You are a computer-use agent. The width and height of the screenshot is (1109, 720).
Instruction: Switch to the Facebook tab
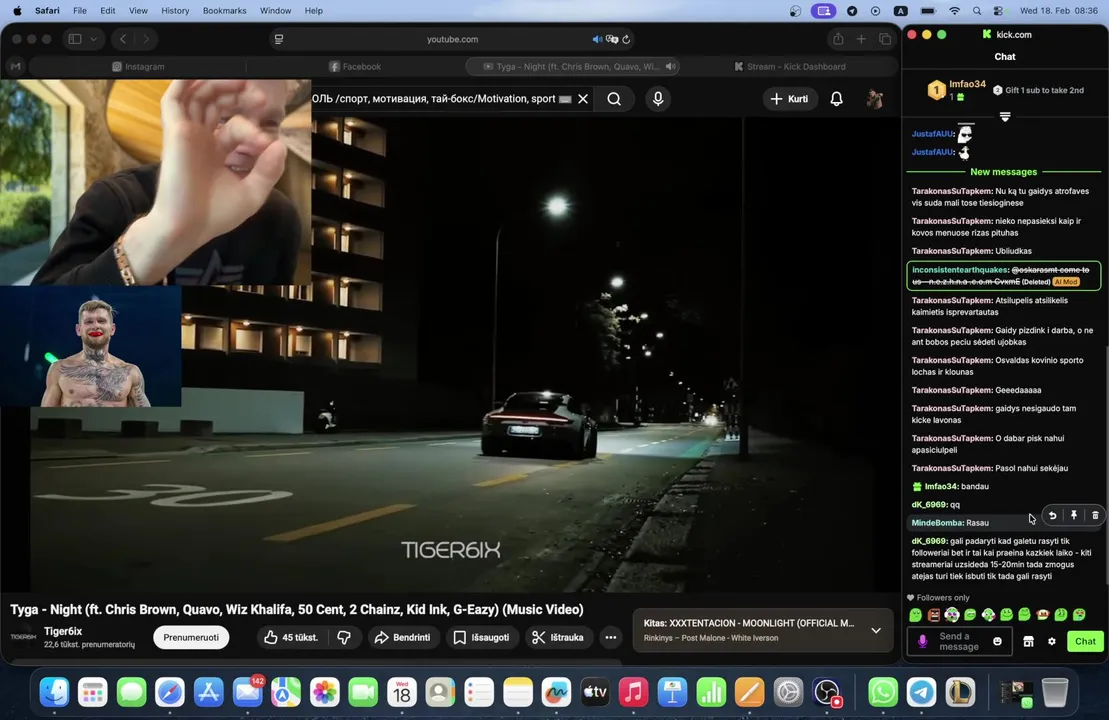(355, 66)
